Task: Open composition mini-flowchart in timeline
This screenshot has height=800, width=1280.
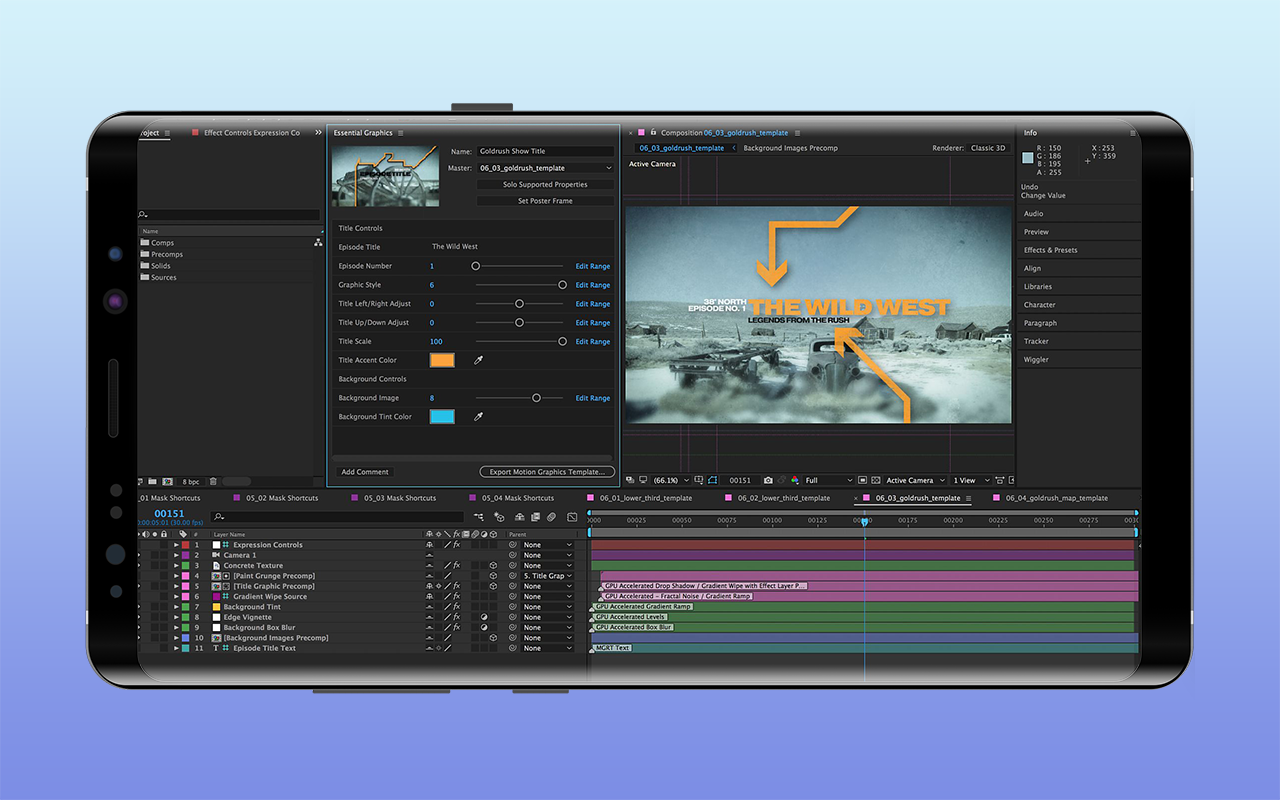Action: (x=479, y=517)
